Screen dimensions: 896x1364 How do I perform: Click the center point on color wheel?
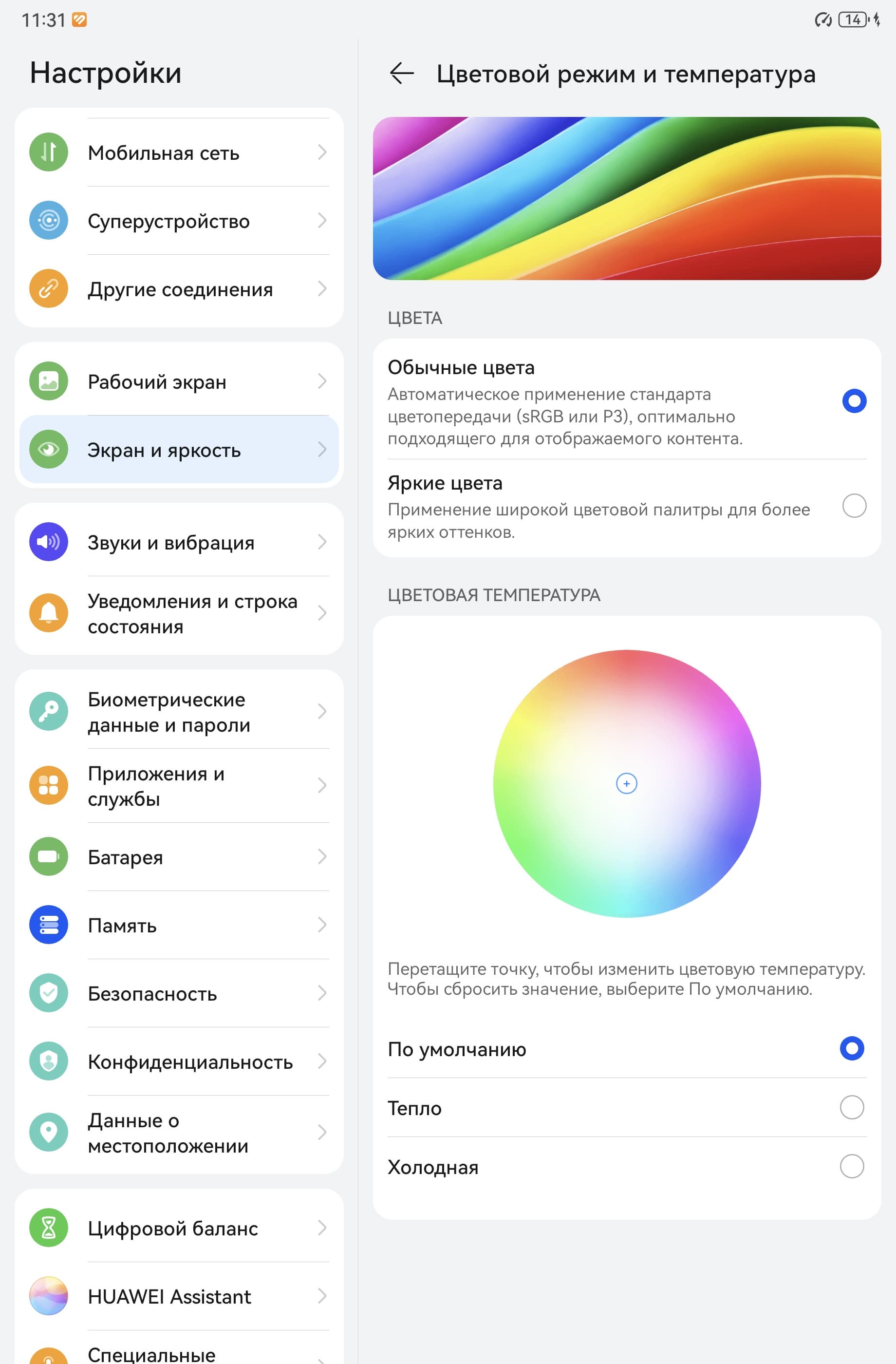(627, 783)
